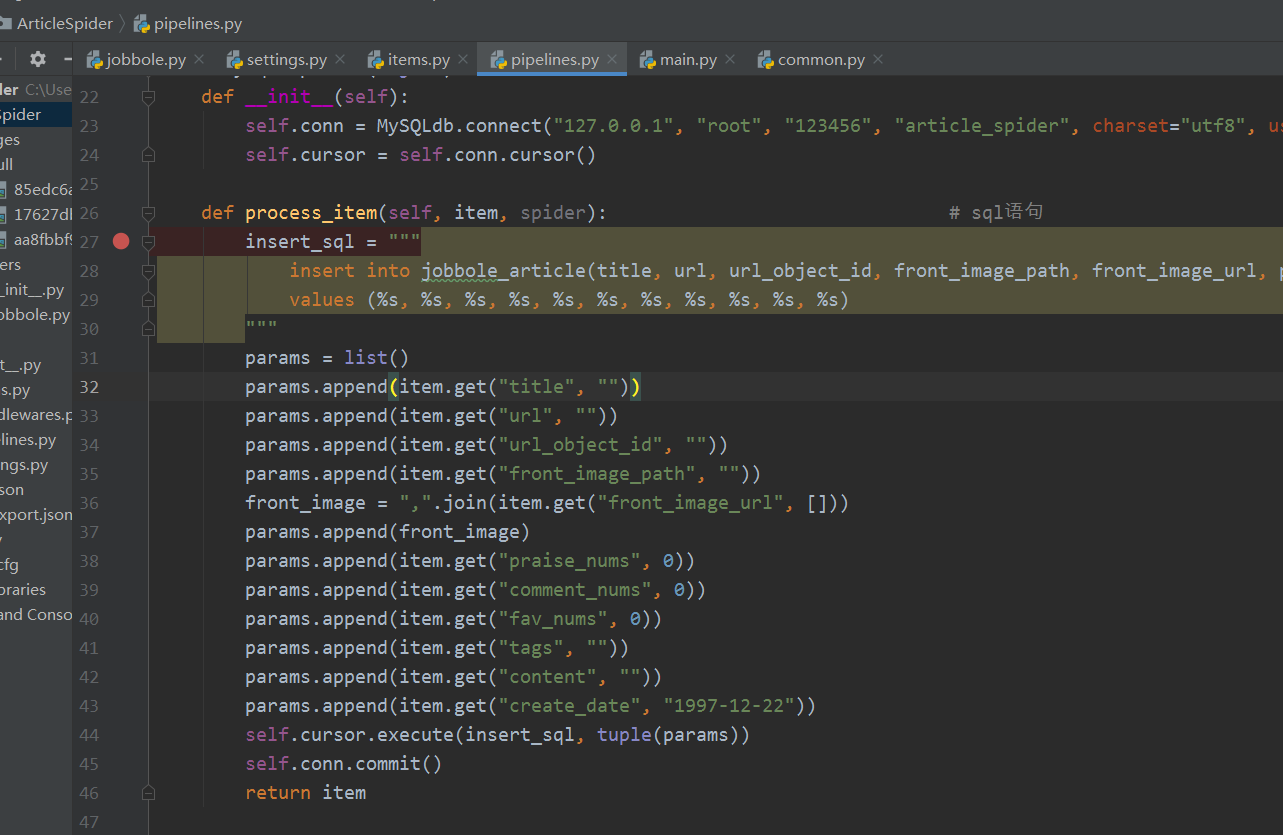This screenshot has height=835, width=1283.
Task: Fold the insert_sql string at line 27
Action: (x=148, y=241)
